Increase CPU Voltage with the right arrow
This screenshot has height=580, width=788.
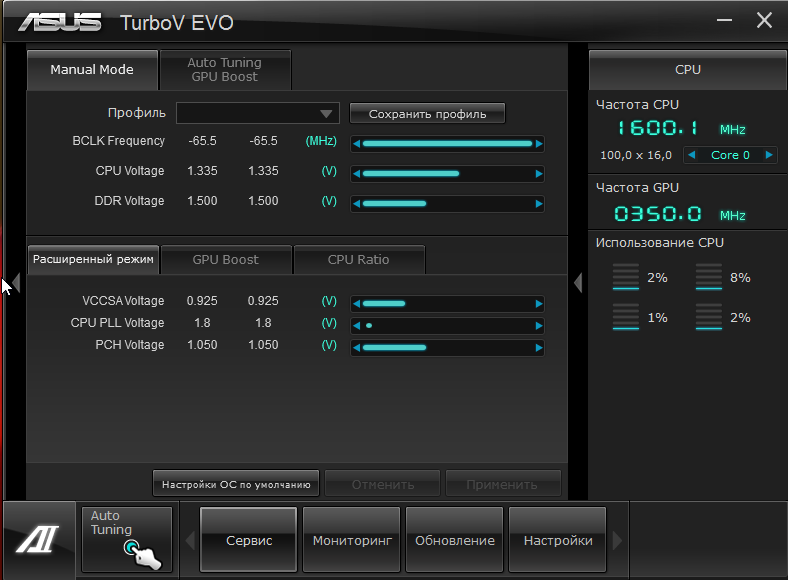(539, 174)
